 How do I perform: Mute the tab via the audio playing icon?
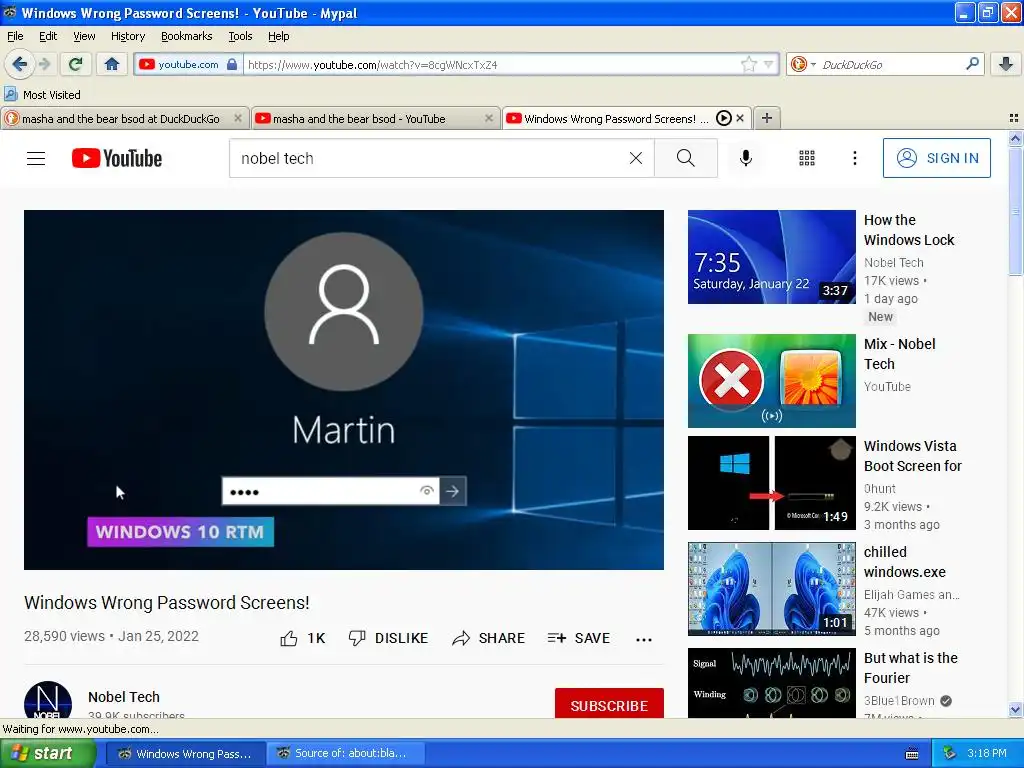coord(724,118)
